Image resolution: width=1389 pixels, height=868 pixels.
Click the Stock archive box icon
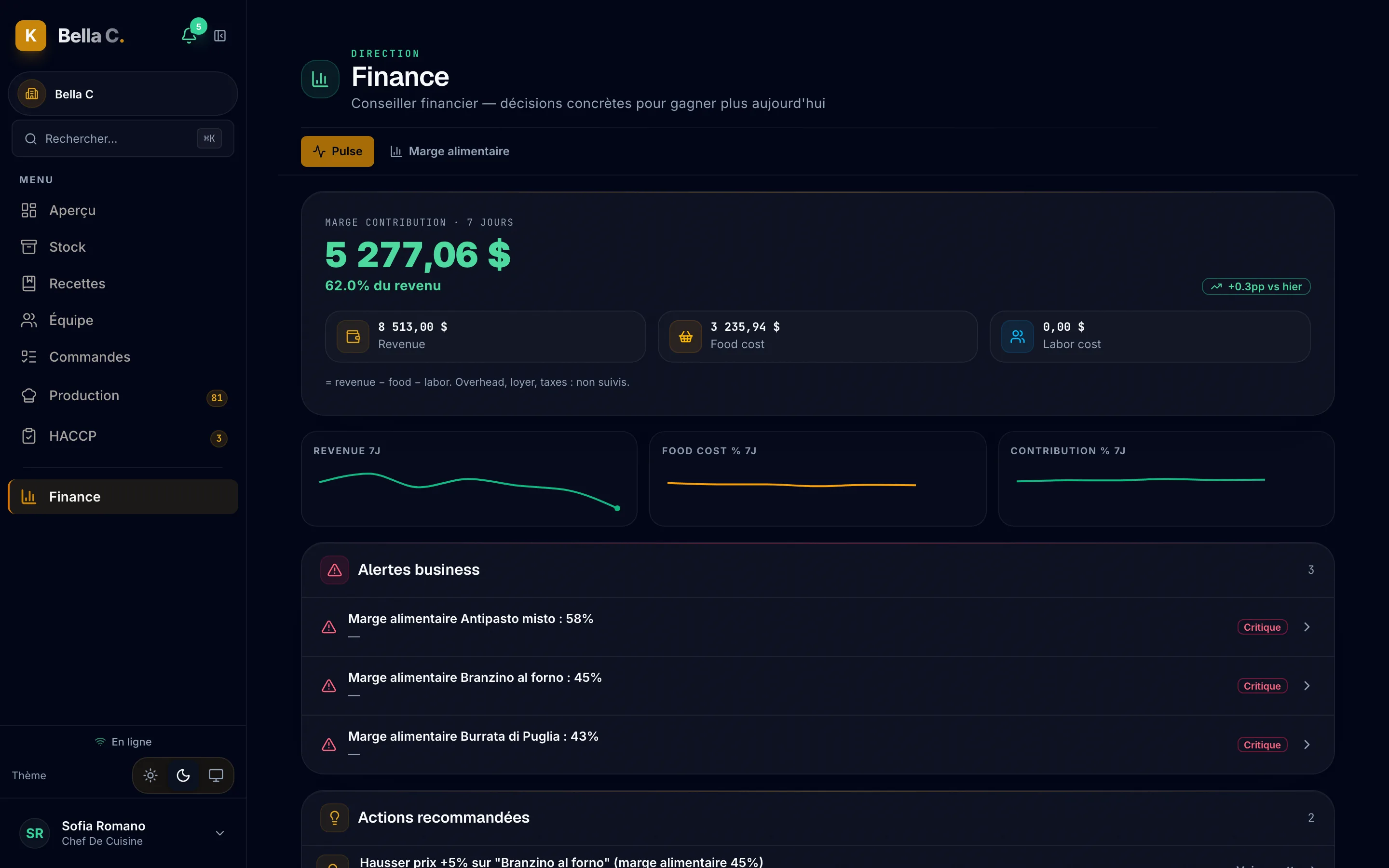pos(29,247)
